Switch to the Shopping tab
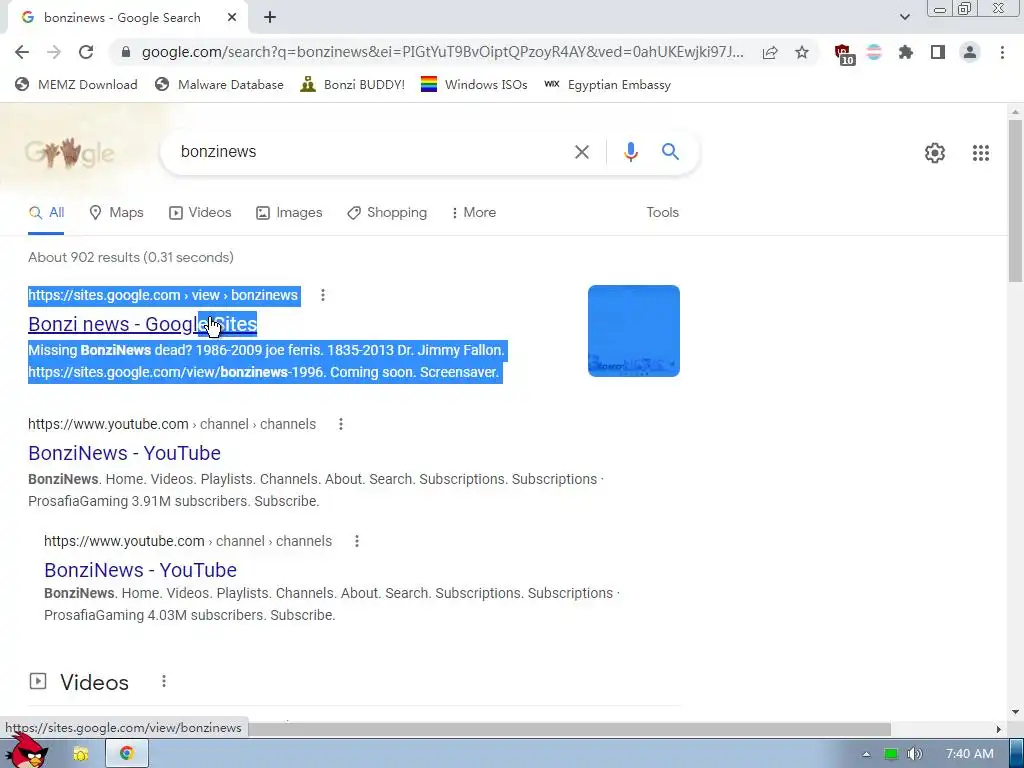 pyautogui.click(x=387, y=212)
